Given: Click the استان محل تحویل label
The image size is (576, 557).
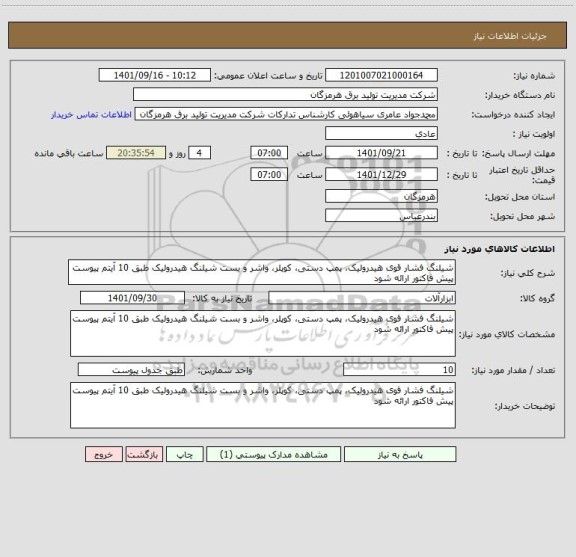Looking at the screenshot, I should (x=520, y=197).
